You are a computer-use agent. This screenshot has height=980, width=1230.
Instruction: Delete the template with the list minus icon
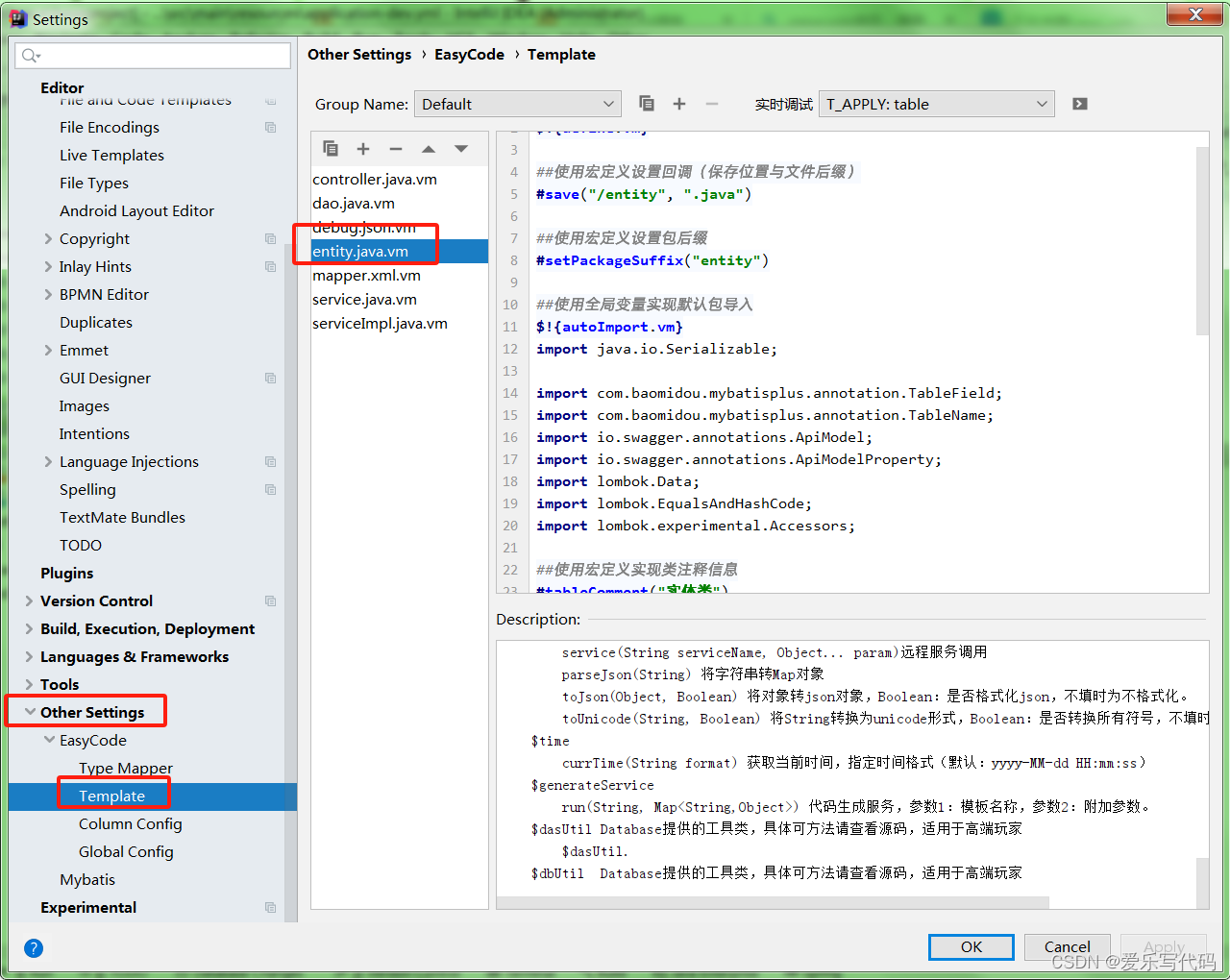coord(396,149)
